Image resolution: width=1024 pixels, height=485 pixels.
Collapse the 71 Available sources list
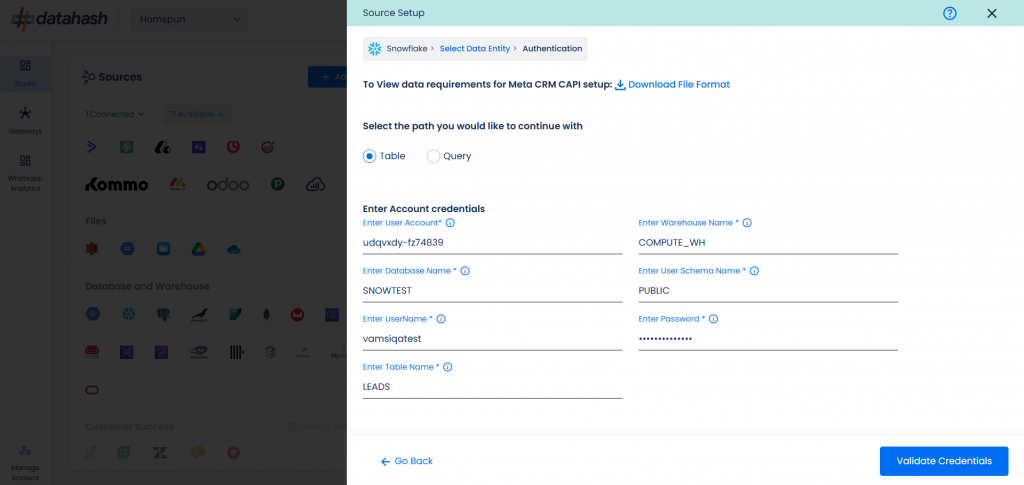coord(196,114)
